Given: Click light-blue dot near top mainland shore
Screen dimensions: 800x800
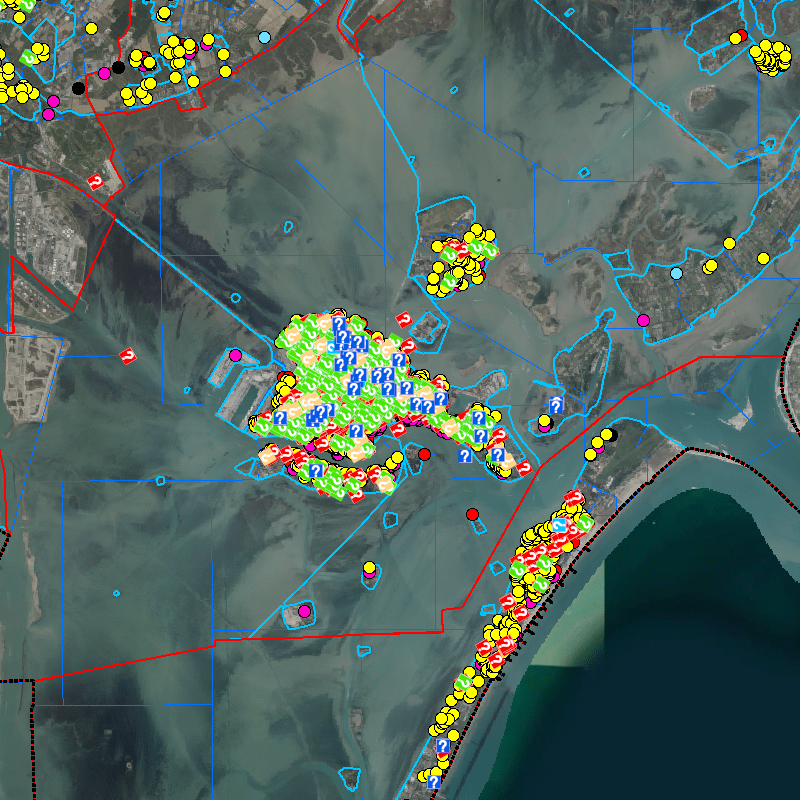Looking at the screenshot, I should click(264, 37).
